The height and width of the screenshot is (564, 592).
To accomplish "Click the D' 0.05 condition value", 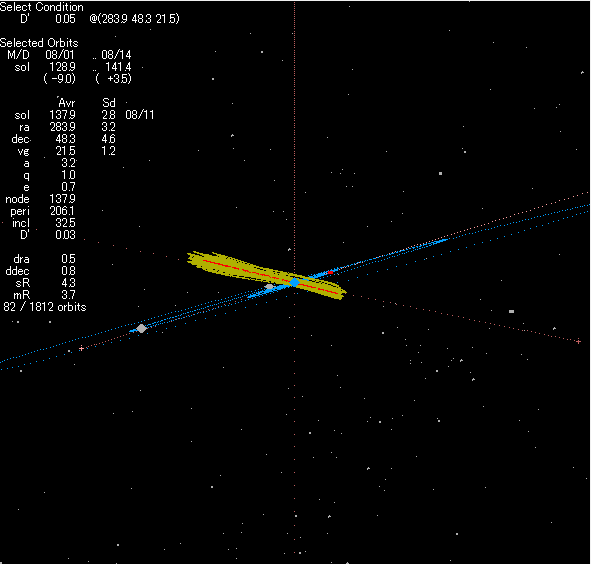I will point(48,19).
